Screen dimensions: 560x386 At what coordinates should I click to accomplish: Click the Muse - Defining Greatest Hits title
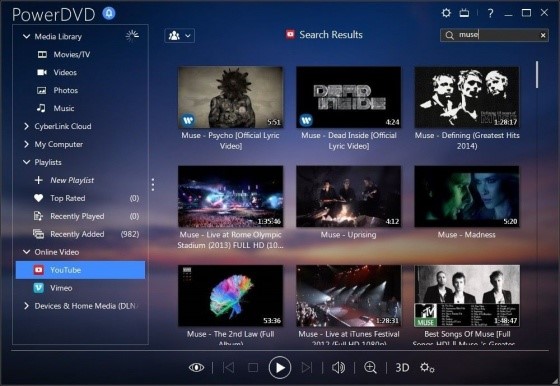[467, 140]
